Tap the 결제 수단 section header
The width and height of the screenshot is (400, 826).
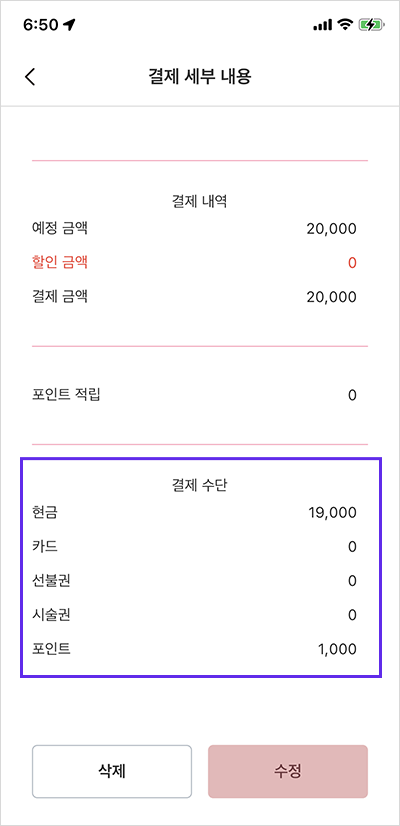[x=200, y=486]
